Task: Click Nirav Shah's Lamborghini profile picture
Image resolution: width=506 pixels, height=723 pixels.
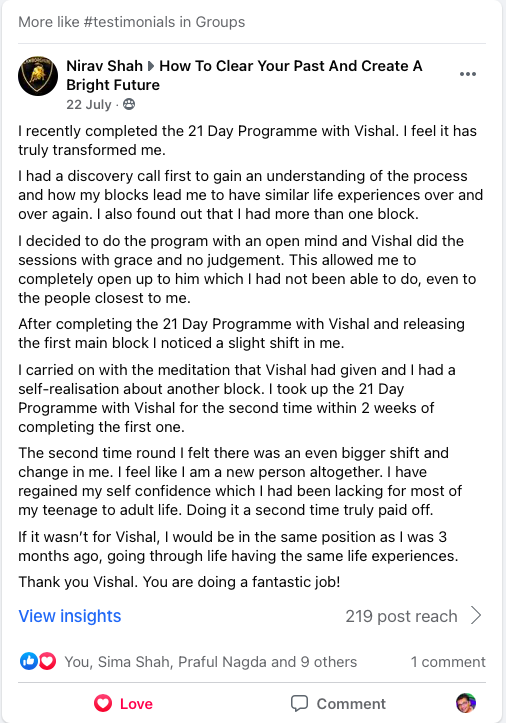Action: (38, 76)
